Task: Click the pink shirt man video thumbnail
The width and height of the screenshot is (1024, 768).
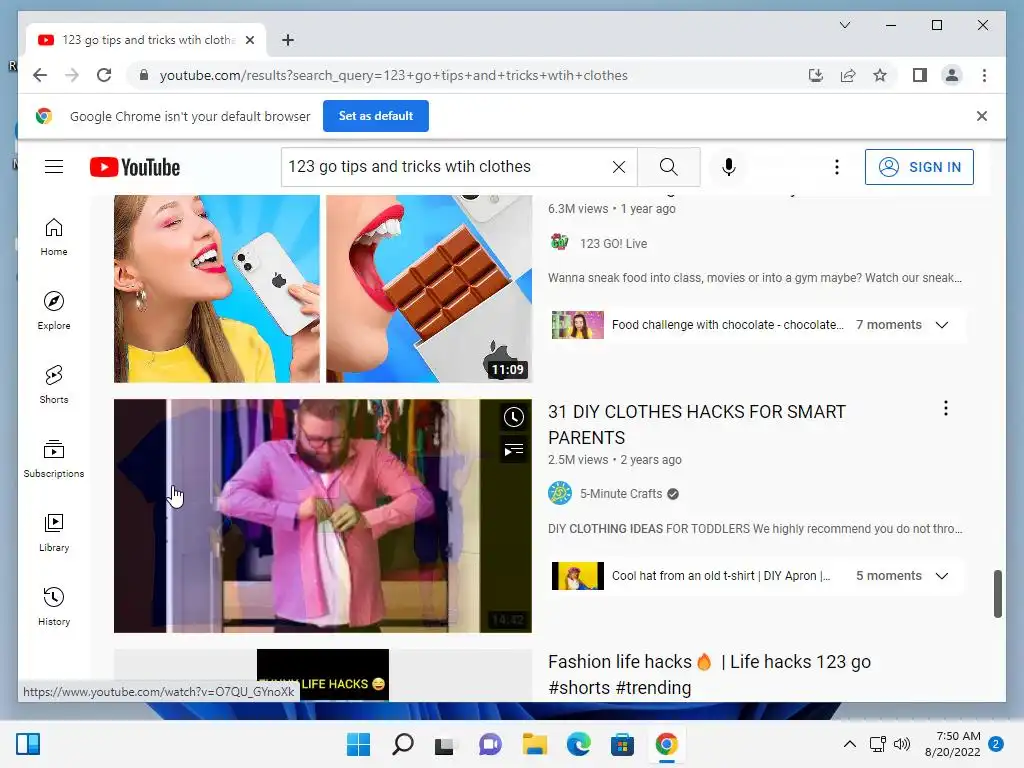Action: tap(323, 516)
